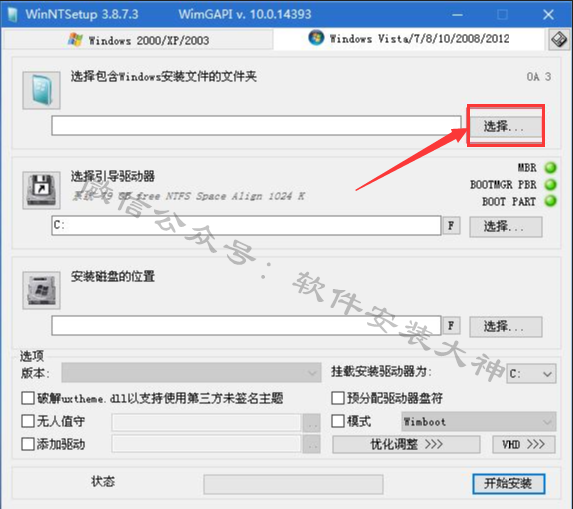Open the mount installation drive letter dropdown

(531, 373)
